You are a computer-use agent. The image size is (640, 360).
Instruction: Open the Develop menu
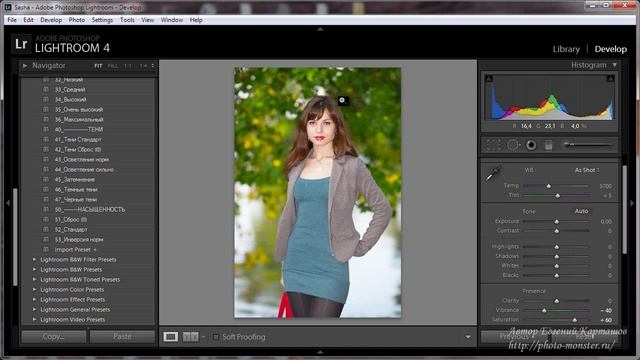click(51, 20)
